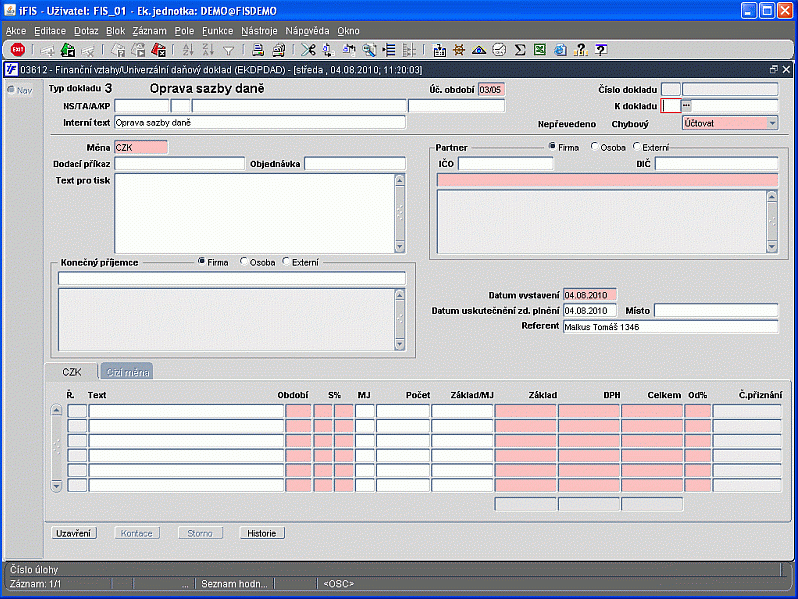
Task: Click the sort ascending A-Z icon
Action: click(x=188, y=50)
